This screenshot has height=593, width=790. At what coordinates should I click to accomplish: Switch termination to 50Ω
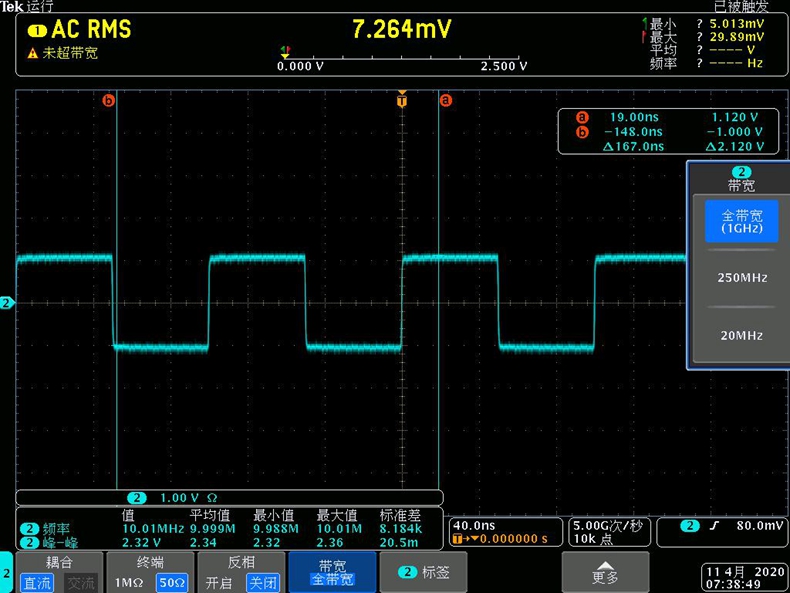click(171, 583)
